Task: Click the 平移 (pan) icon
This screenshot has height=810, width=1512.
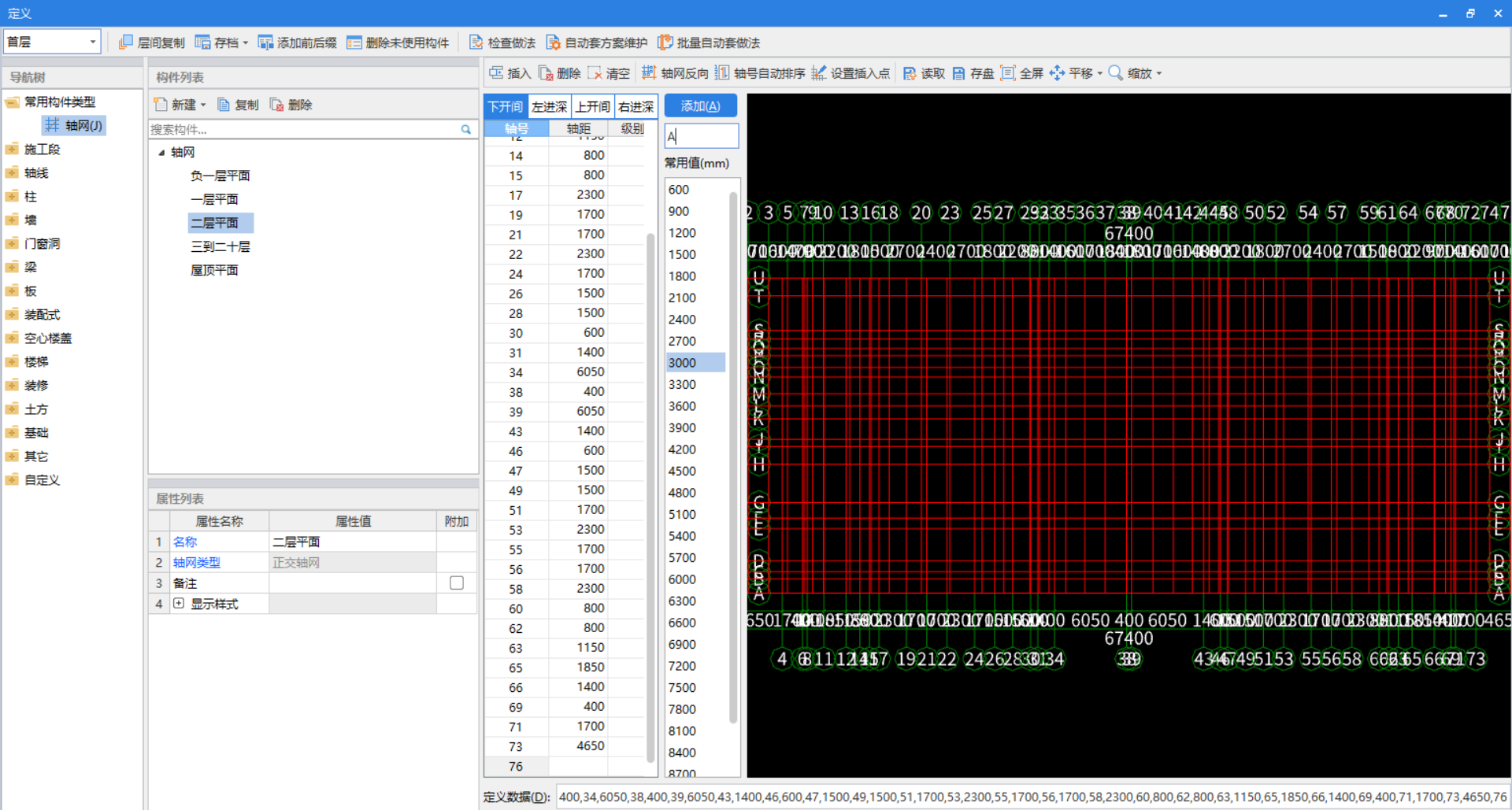Action: pyautogui.click(x=1057, y=73)
